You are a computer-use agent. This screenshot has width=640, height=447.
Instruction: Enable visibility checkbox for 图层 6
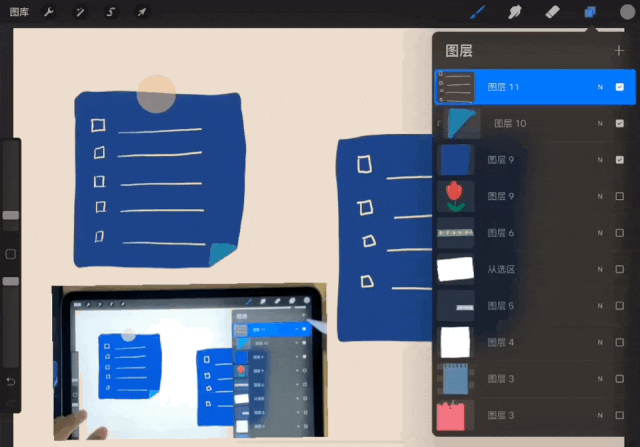(x=620, y=233)
